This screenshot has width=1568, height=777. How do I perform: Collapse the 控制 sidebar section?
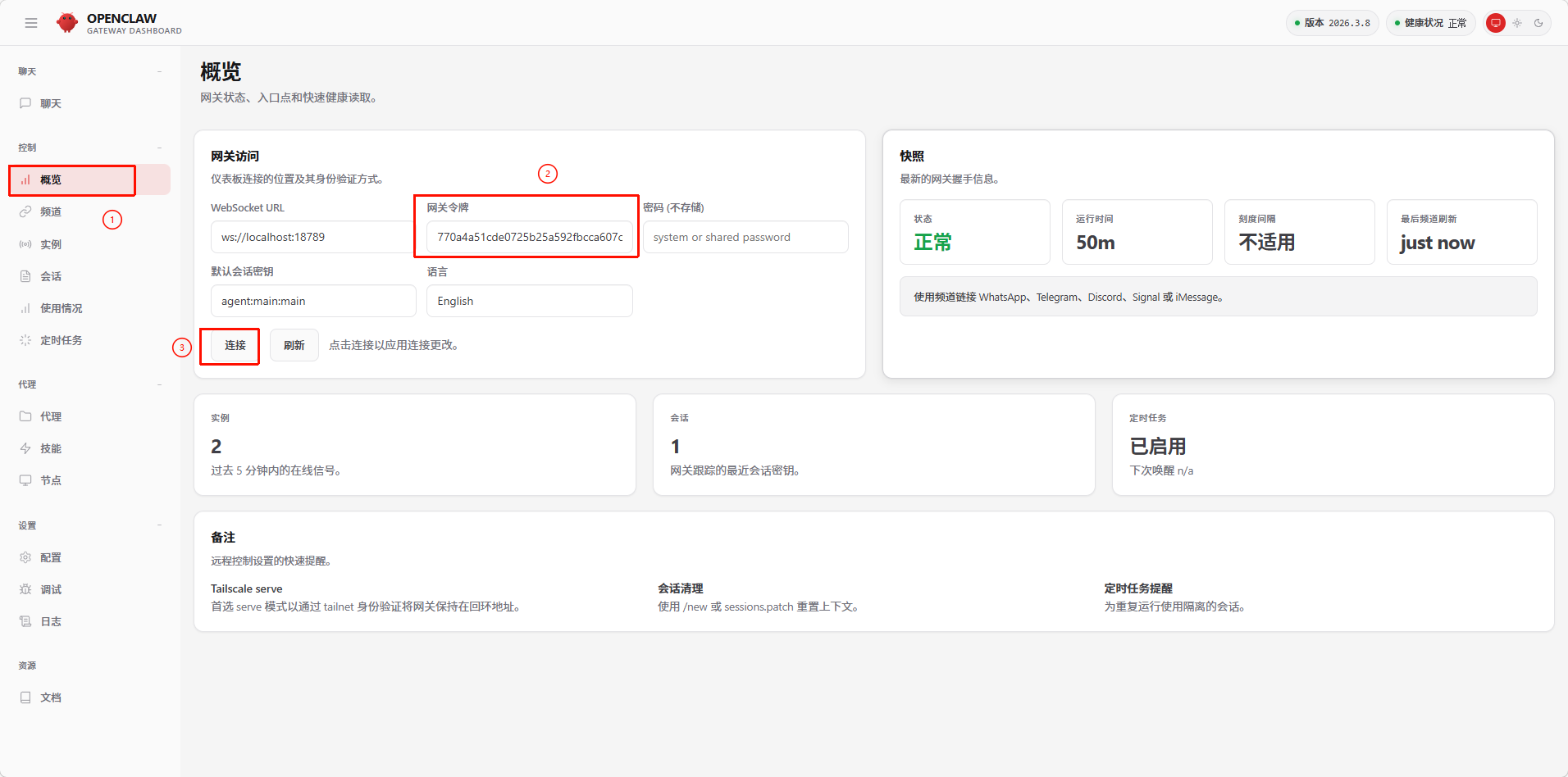pos(160,148)
